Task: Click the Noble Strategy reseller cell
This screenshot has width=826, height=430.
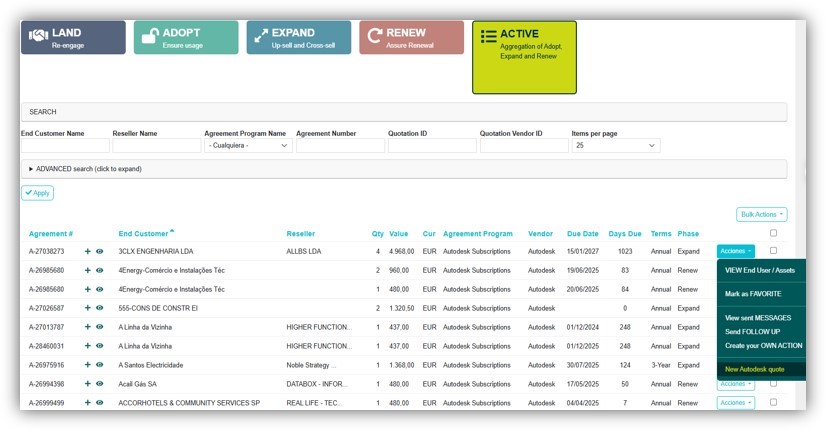Action: 311,365
